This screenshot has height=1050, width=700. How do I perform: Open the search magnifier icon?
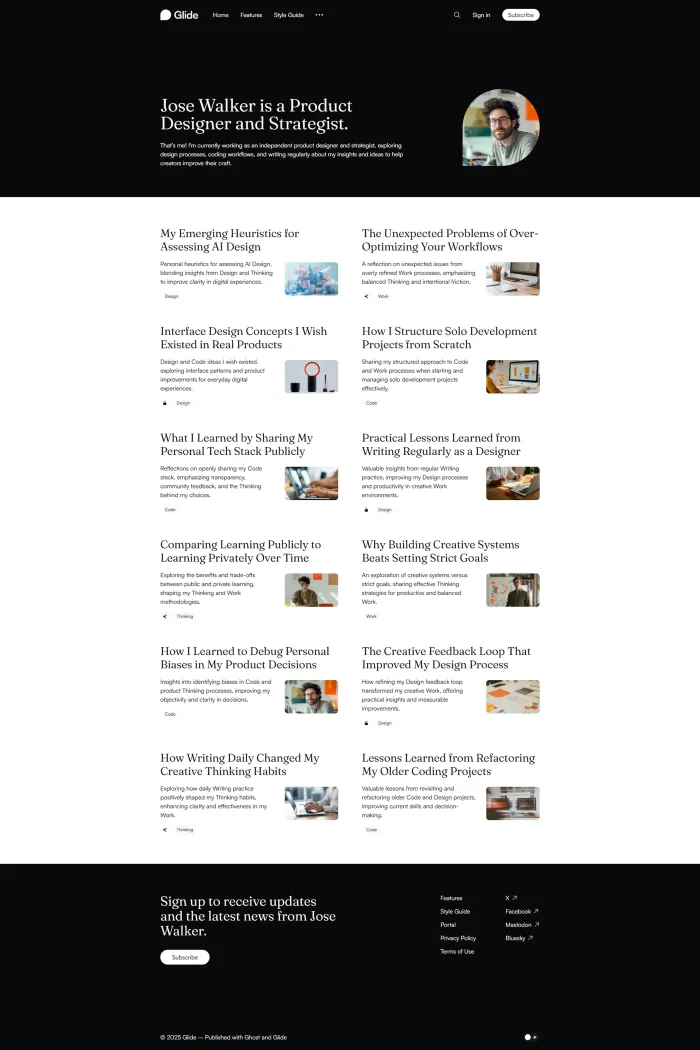point(457,15)
